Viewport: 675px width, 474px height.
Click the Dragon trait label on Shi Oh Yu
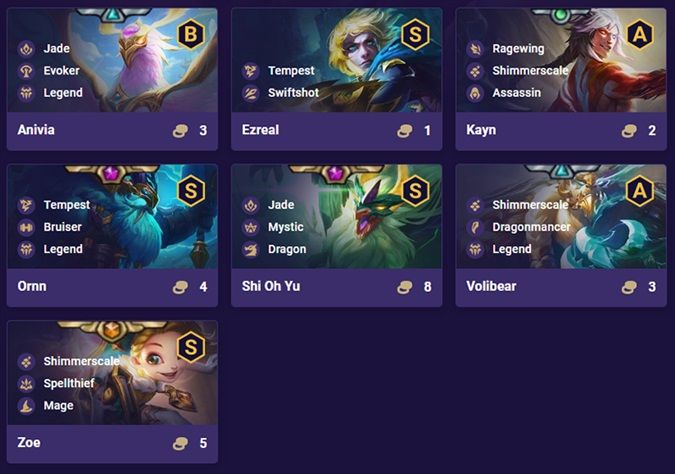click(287, 249)
